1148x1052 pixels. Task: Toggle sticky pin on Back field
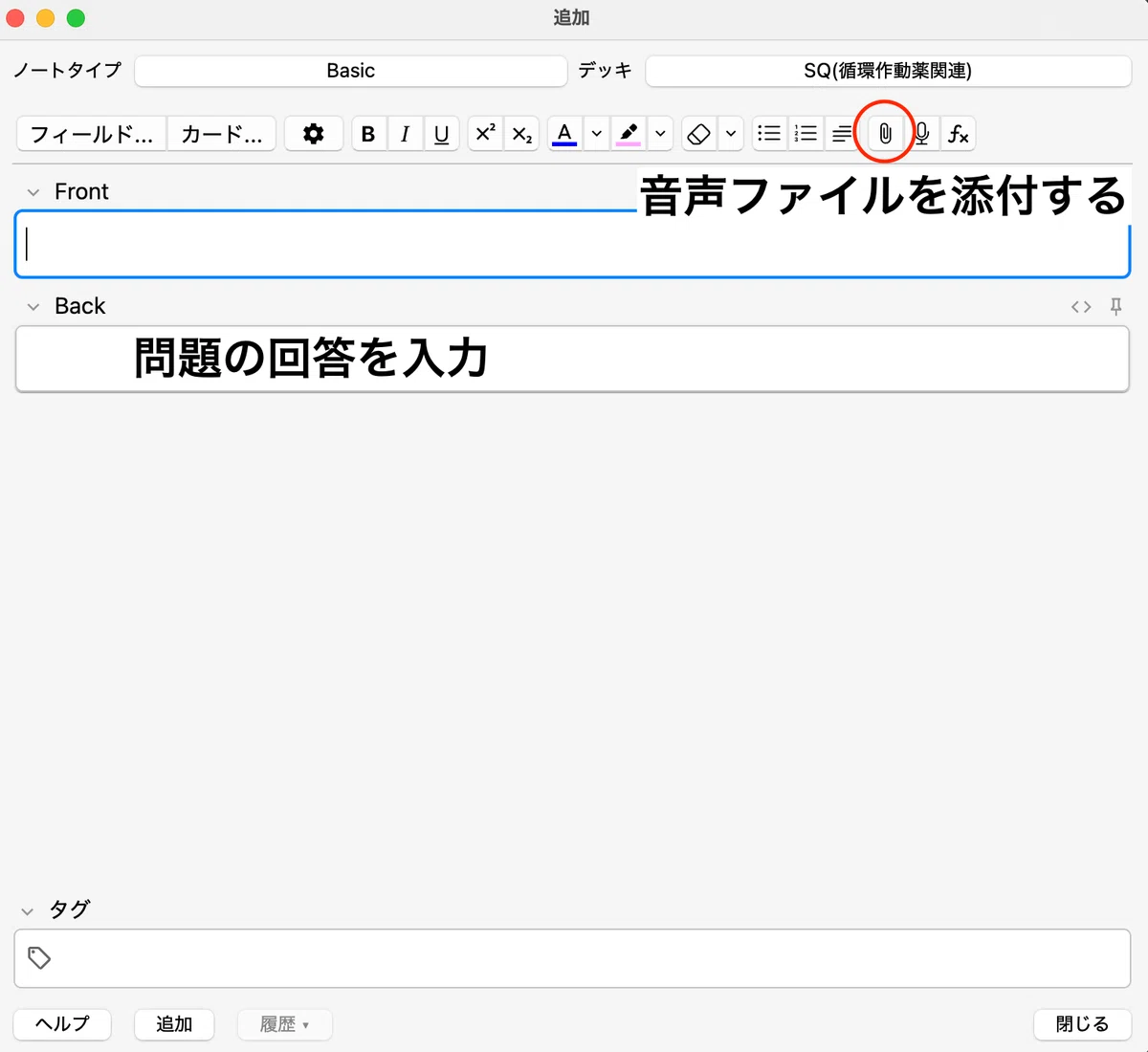pos(1115,307)
